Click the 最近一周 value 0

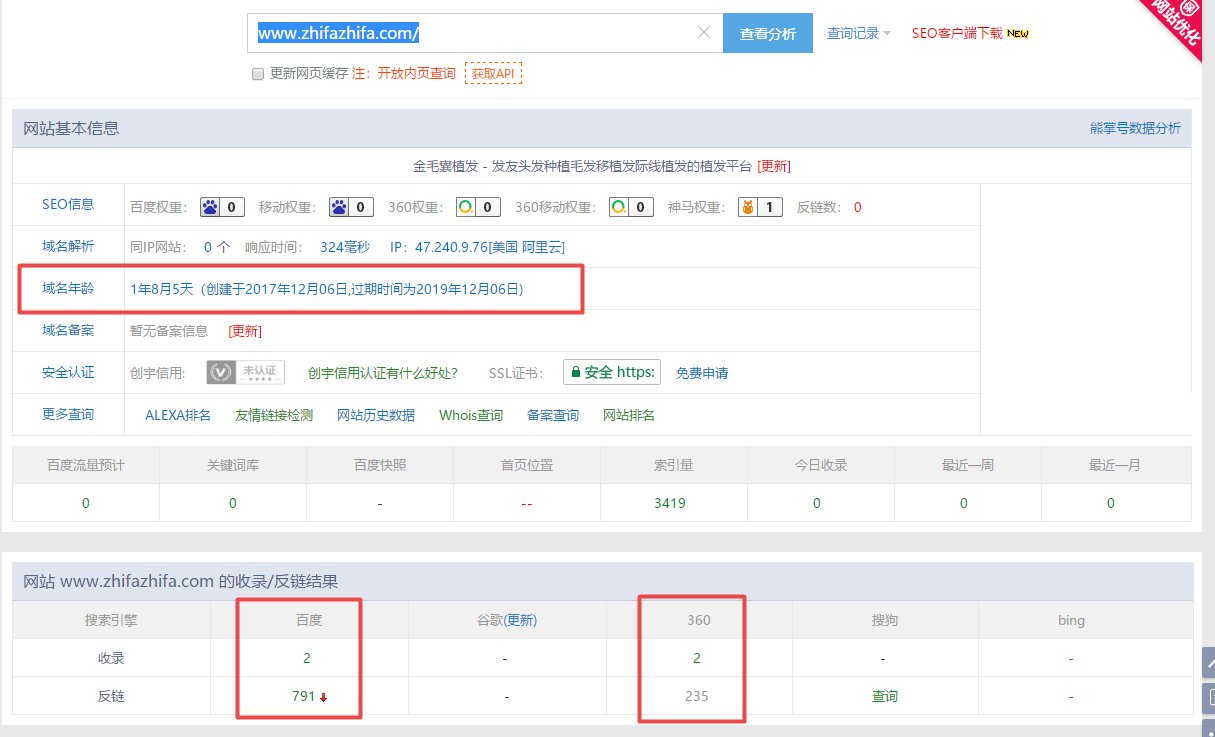click(x=964, y=503)
